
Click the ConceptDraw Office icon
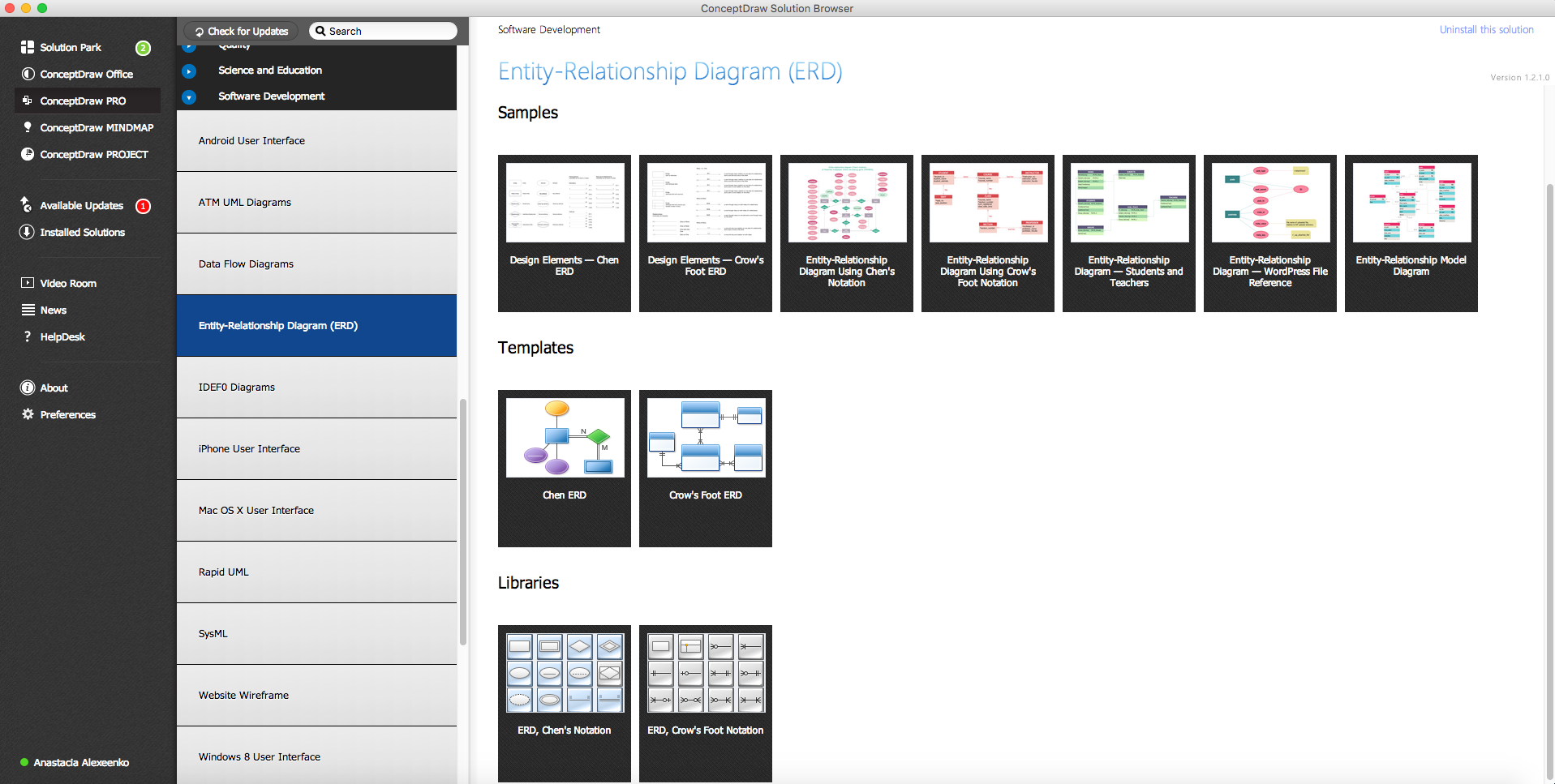(28, 74)
